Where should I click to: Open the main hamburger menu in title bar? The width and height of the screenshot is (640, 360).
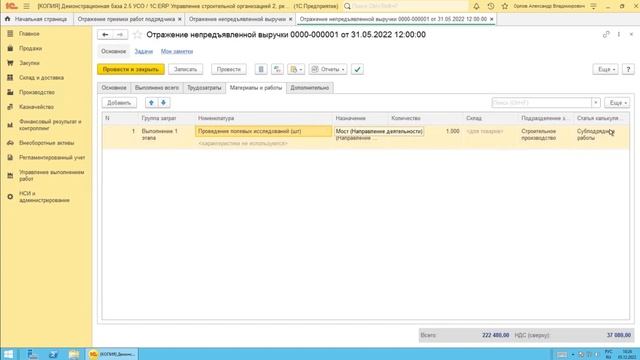point(27,6)
